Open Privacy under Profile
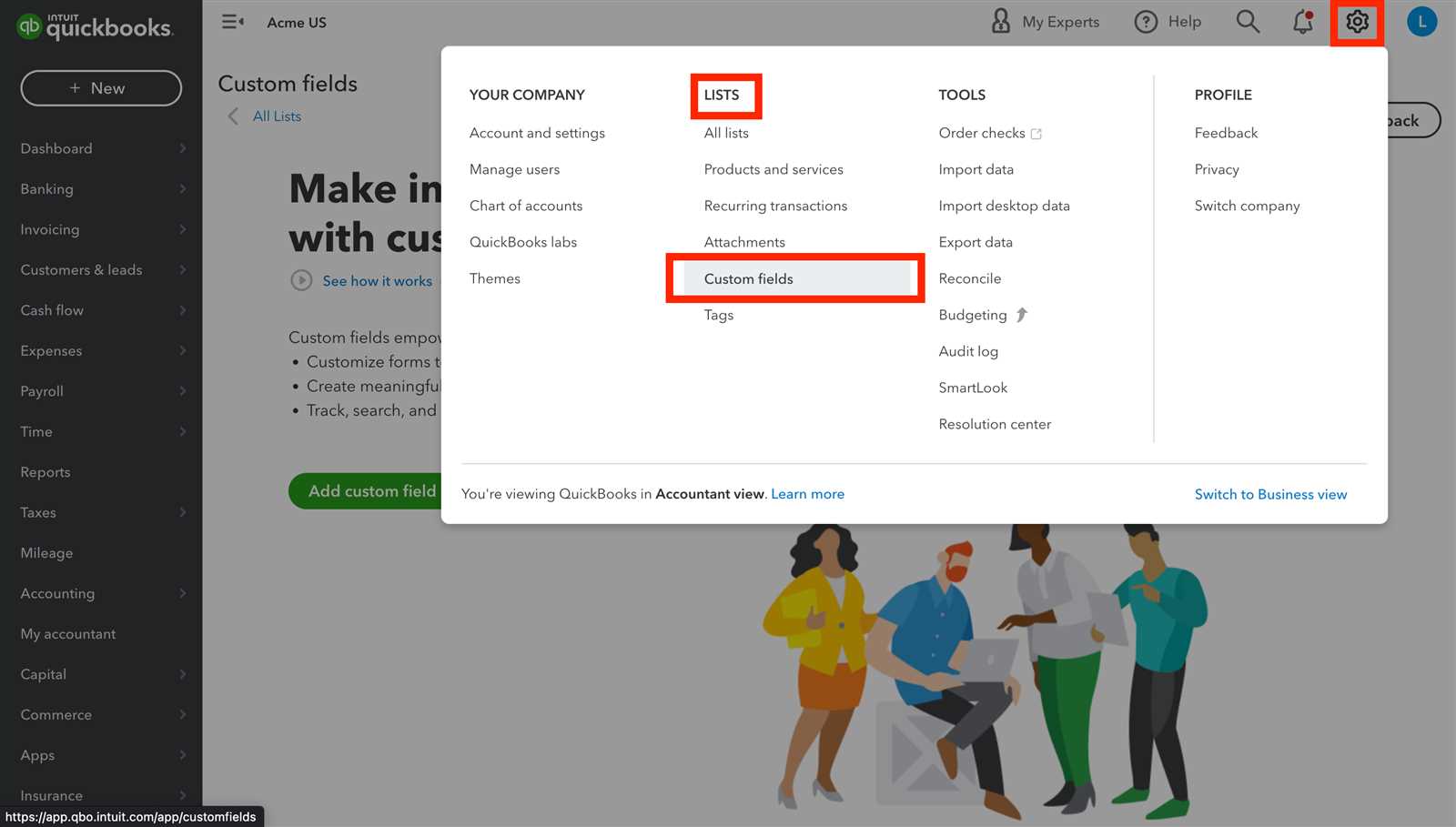The height and width of the screenshot is (827, 1456). point(1217,169)
